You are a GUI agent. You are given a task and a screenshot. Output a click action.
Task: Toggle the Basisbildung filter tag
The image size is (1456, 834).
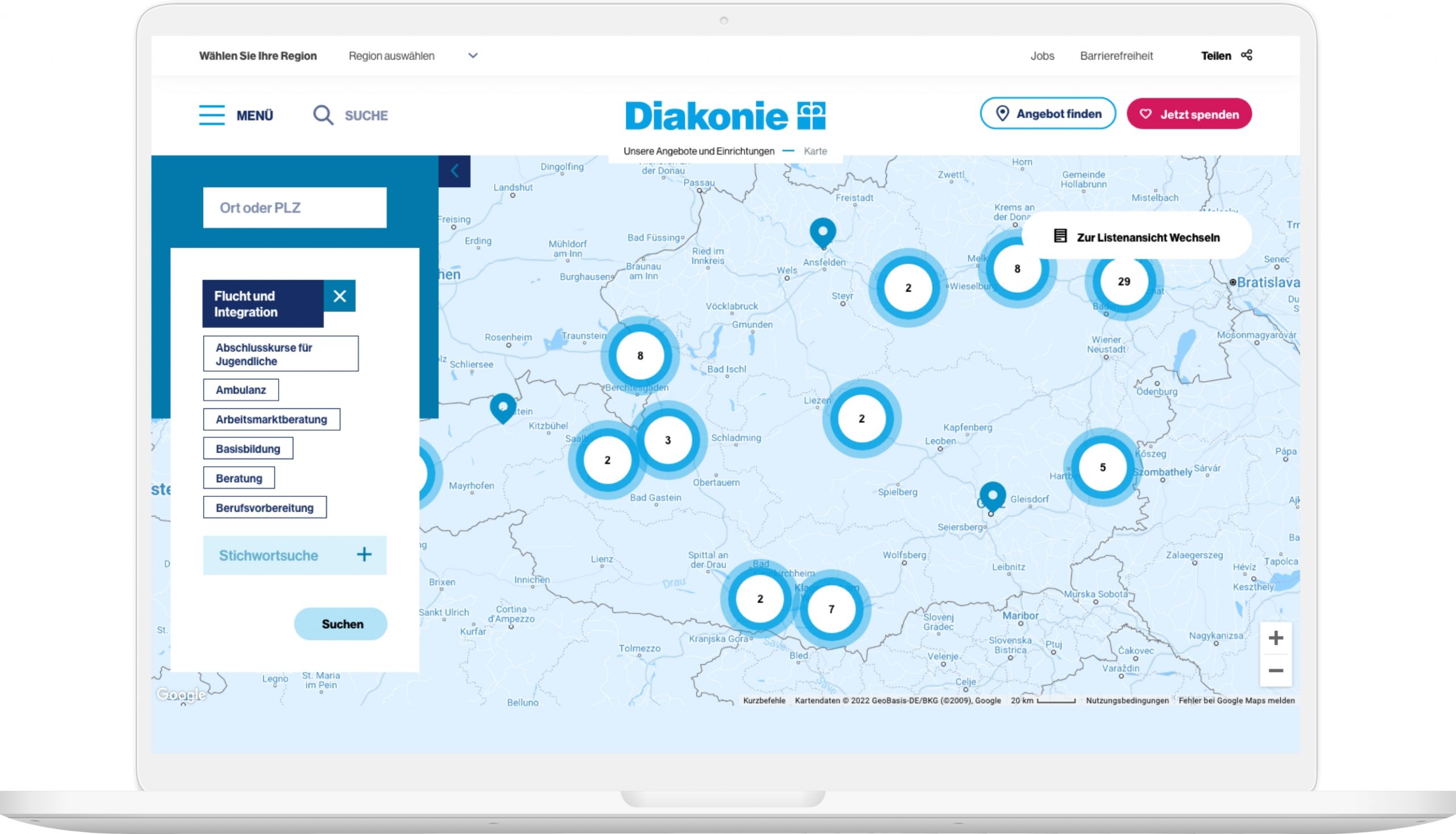(x=248, y=449)
